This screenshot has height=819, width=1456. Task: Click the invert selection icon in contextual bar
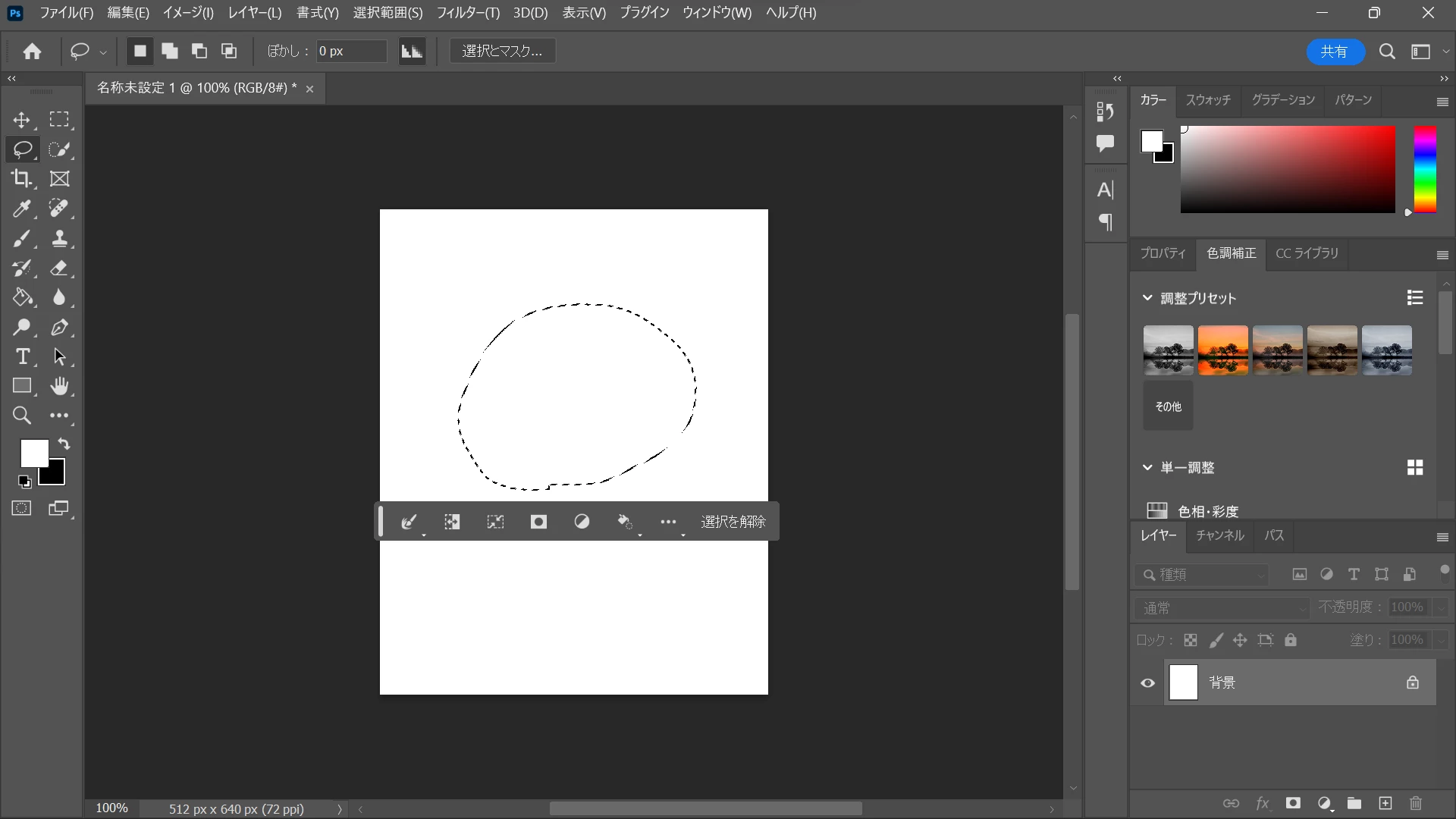pos(452,522)
